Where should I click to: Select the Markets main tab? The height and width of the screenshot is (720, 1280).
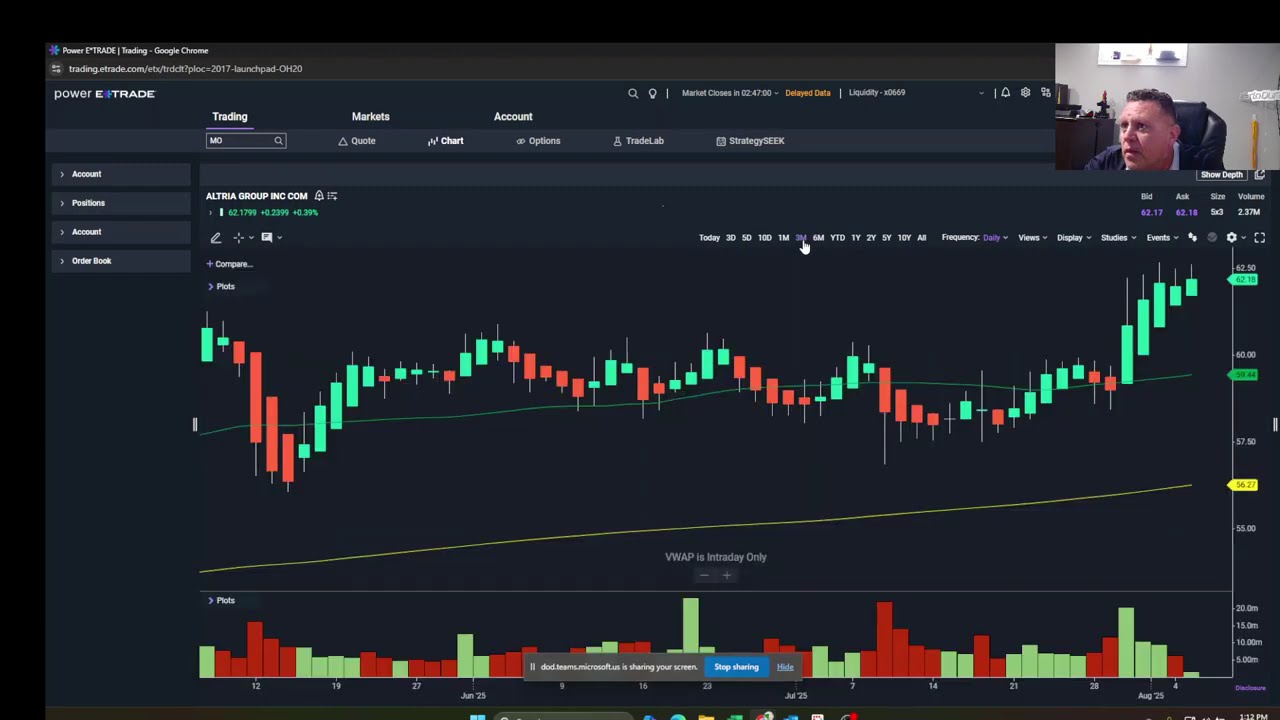coord(371,117)
